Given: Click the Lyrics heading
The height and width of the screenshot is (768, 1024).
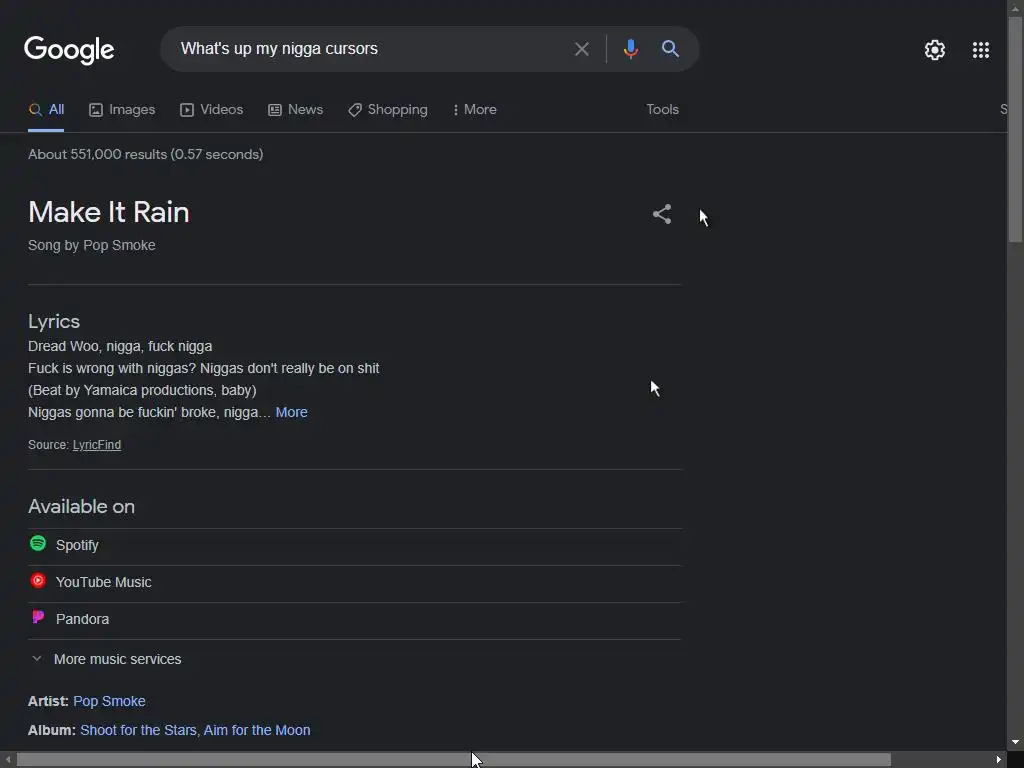Looking at the screenshot, I should (x=54, y=321).
